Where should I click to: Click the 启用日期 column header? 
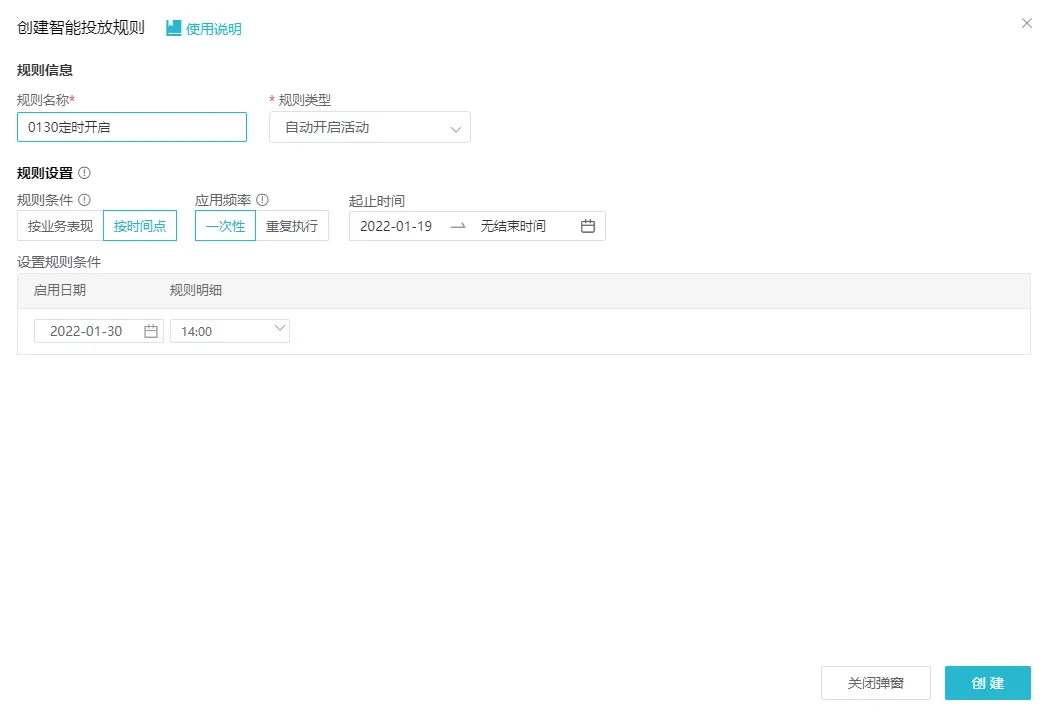[60, 290]
